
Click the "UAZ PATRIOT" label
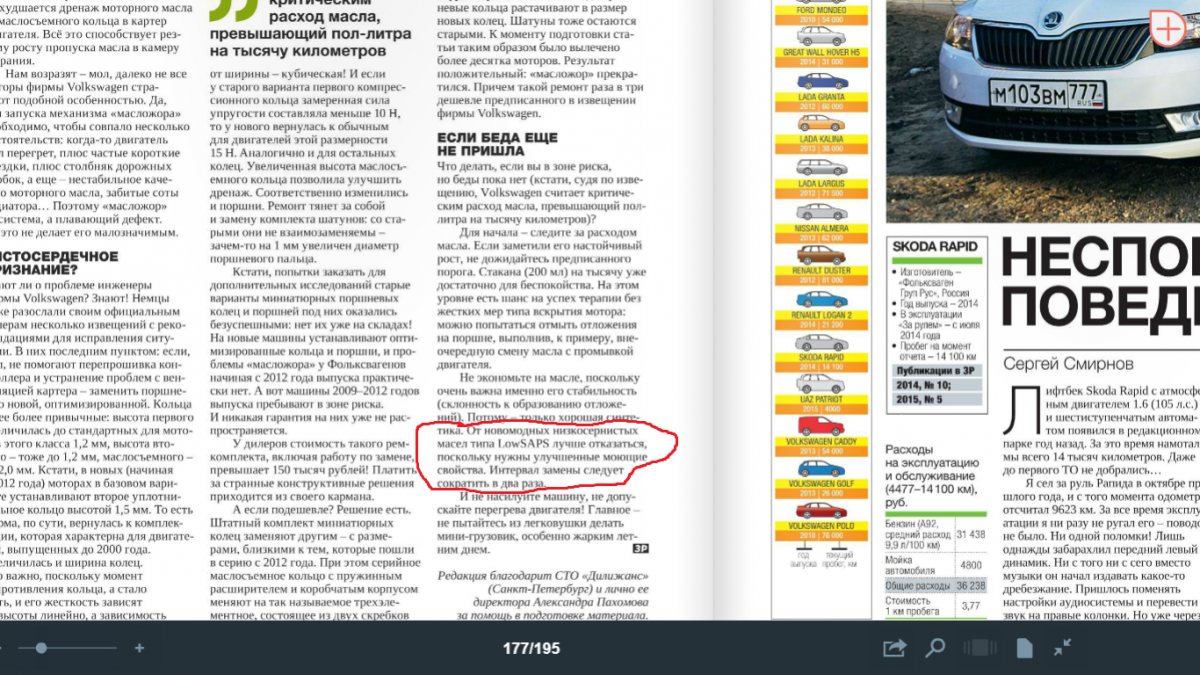click(821, 400)
